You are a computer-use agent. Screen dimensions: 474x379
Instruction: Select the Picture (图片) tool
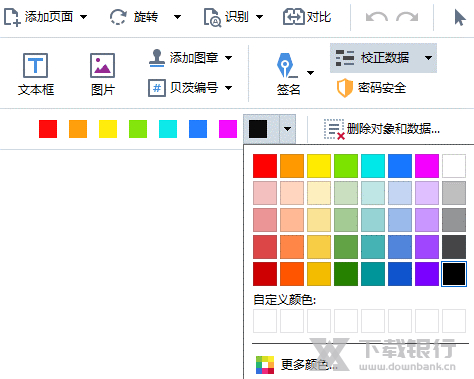(x=103, y=74)
